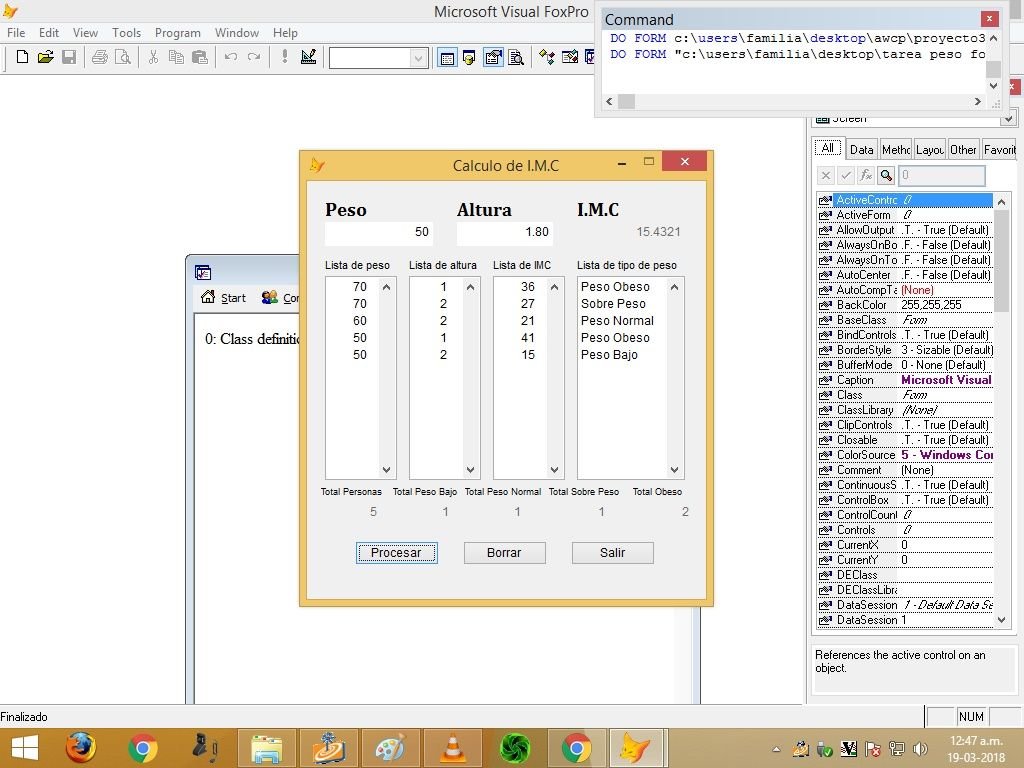Viewport: 1024px width, 768px height.
Task: Click the Borrar button
Action: coord(504,552)
